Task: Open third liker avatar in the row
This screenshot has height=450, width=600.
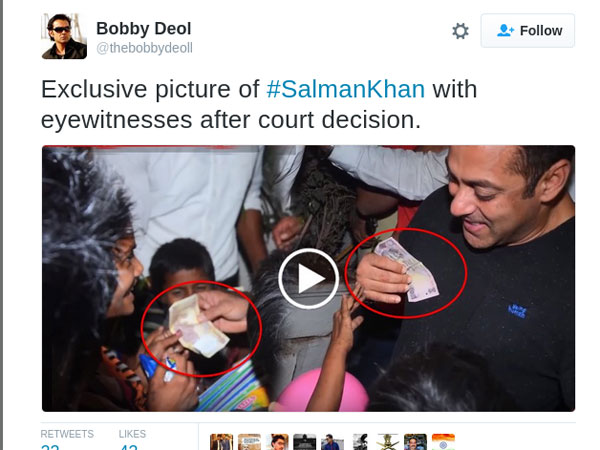Action: tap(277, 441)
